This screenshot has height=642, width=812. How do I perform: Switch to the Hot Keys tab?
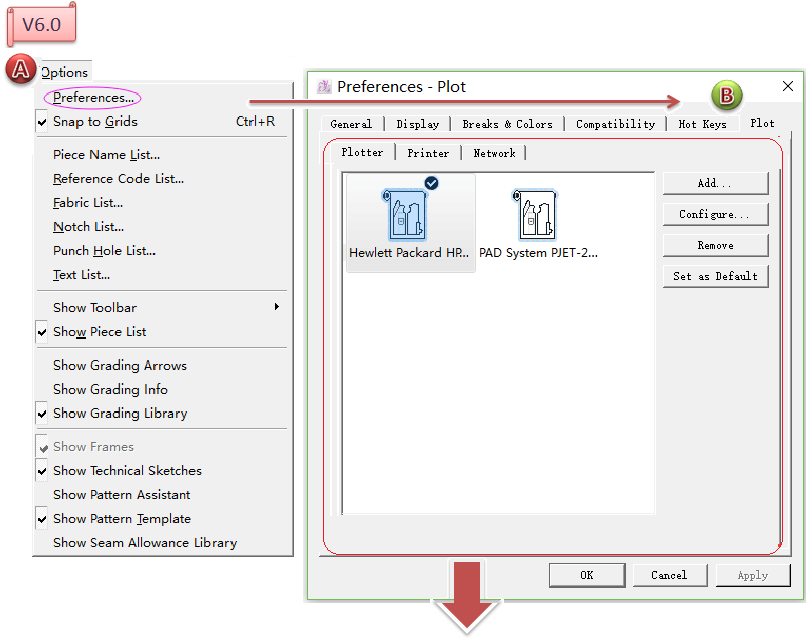(702, 124)
